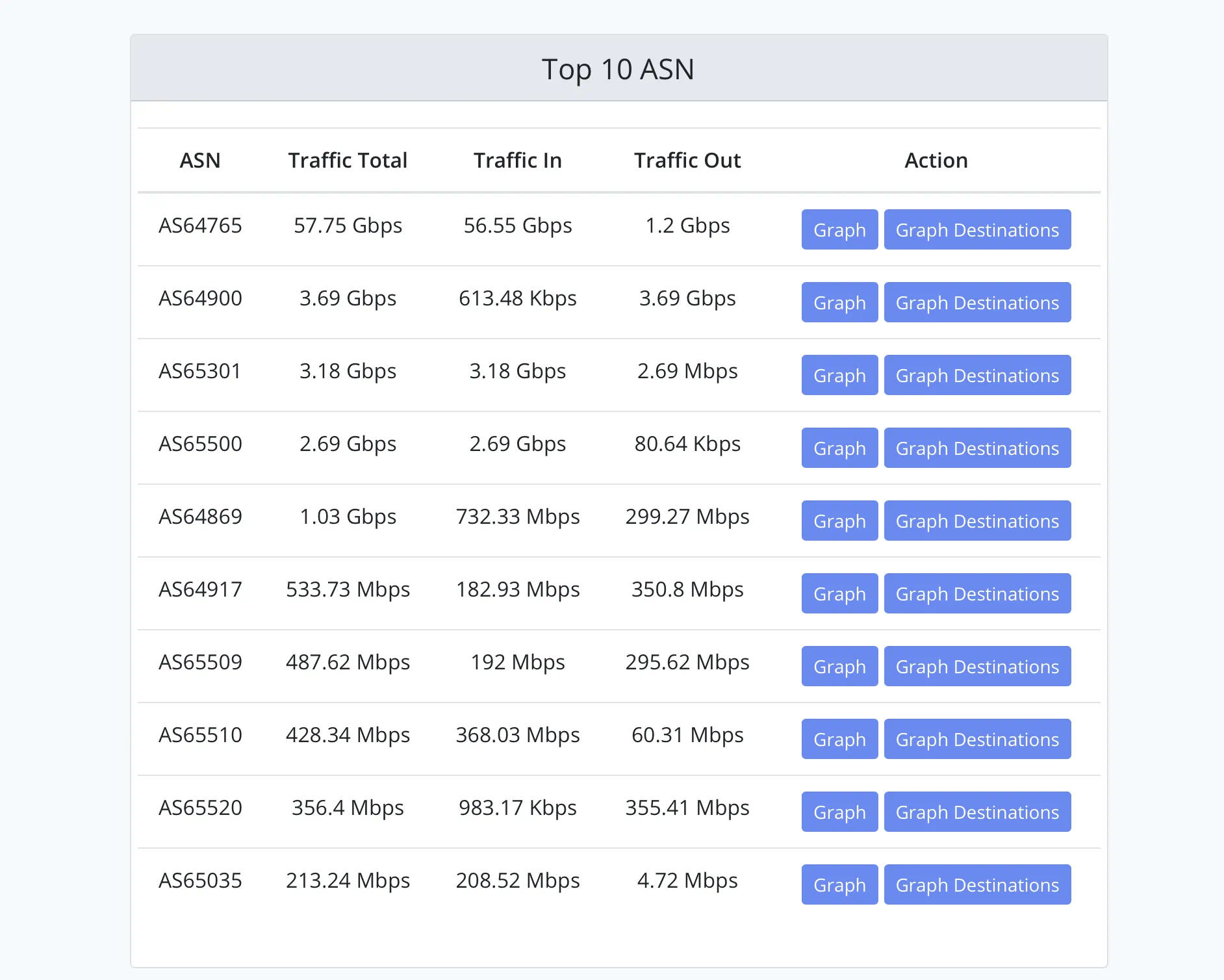Show the Graph for AS64900
Screen dimensions: 1224x980
coord(839,302)
